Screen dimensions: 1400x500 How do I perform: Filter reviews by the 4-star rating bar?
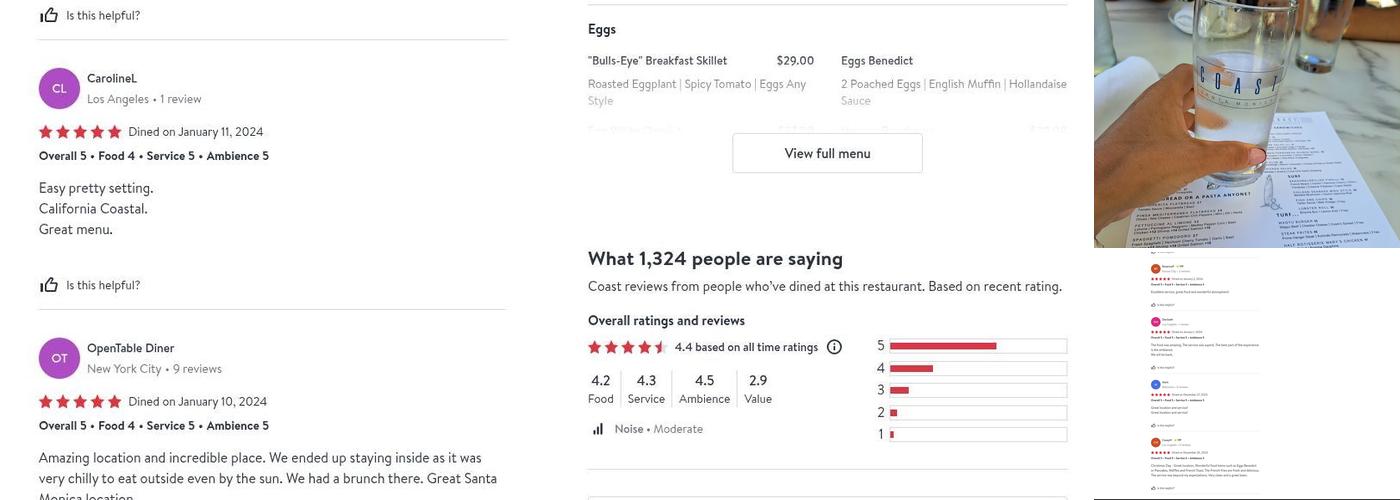pos(977,369)
